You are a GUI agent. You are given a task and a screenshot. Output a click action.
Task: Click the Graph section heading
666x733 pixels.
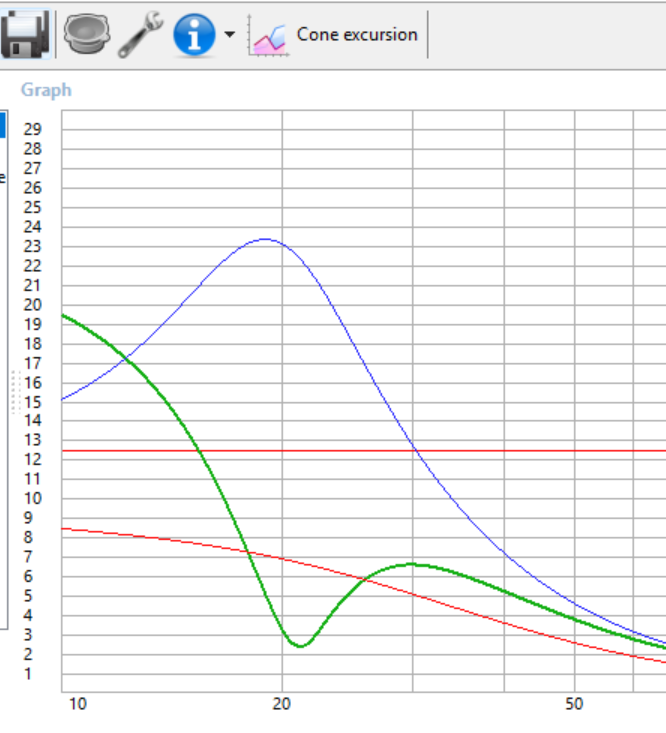tap(46, 89)
